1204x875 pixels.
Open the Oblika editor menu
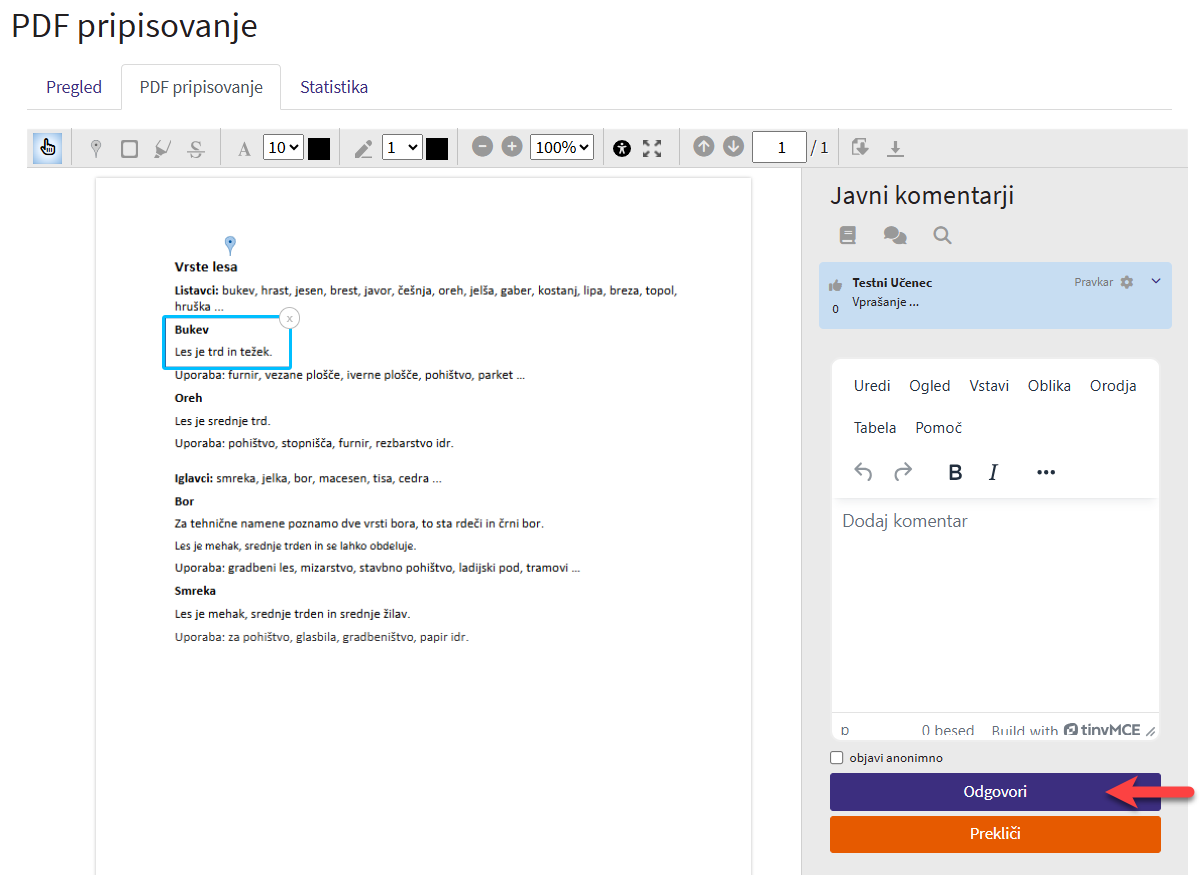coord(1049,386)
